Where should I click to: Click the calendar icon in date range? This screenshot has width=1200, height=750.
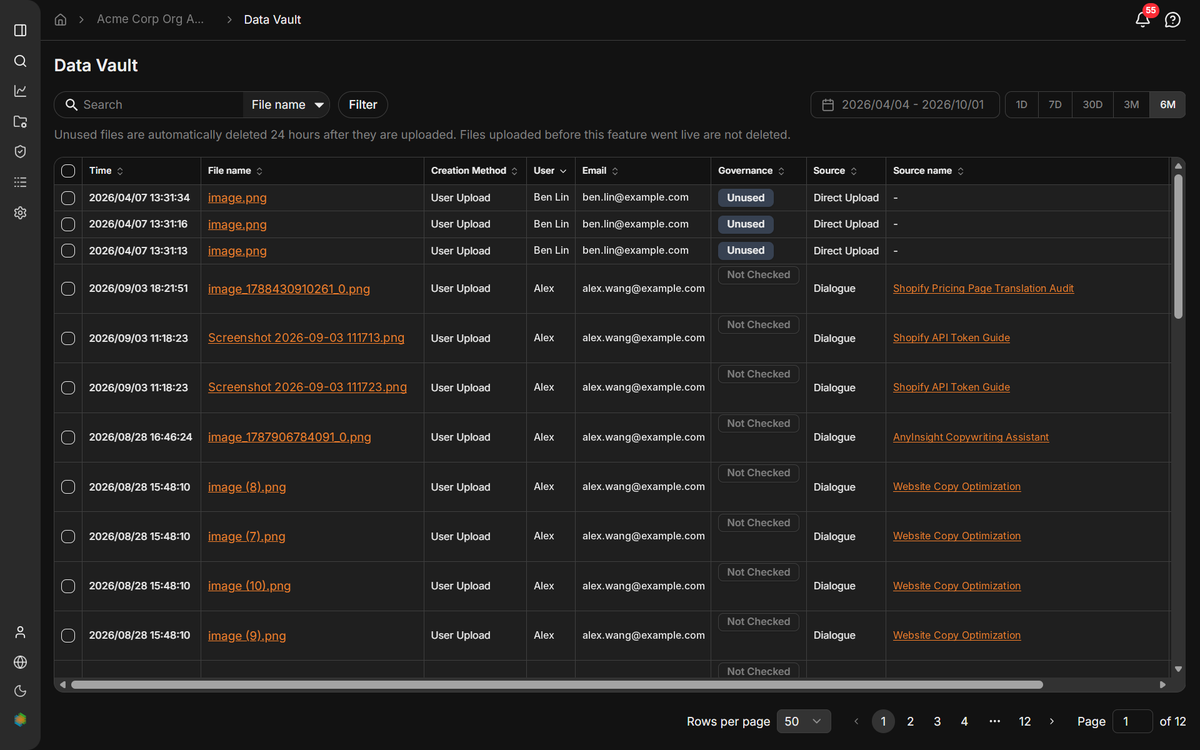tap(828, 104)
